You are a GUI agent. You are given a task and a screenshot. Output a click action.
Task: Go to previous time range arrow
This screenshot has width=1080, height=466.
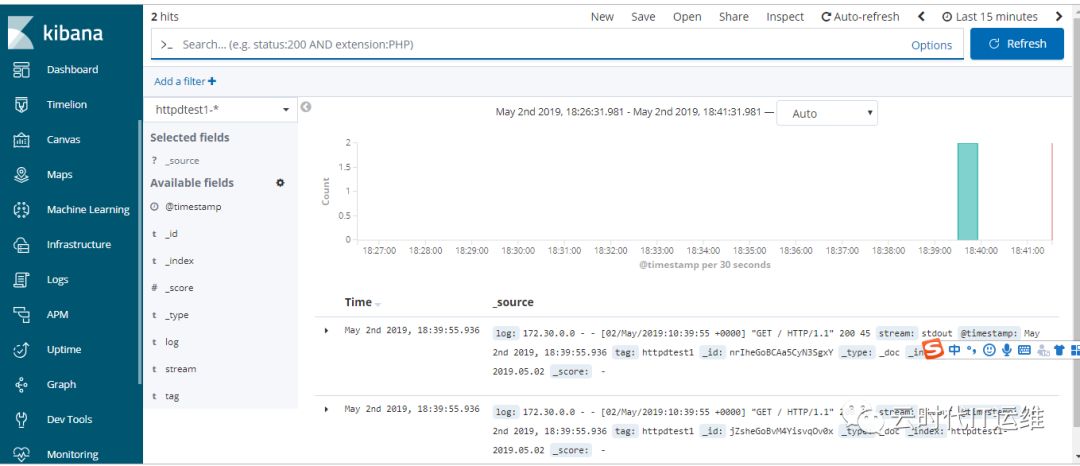click(x=921, y=17)
